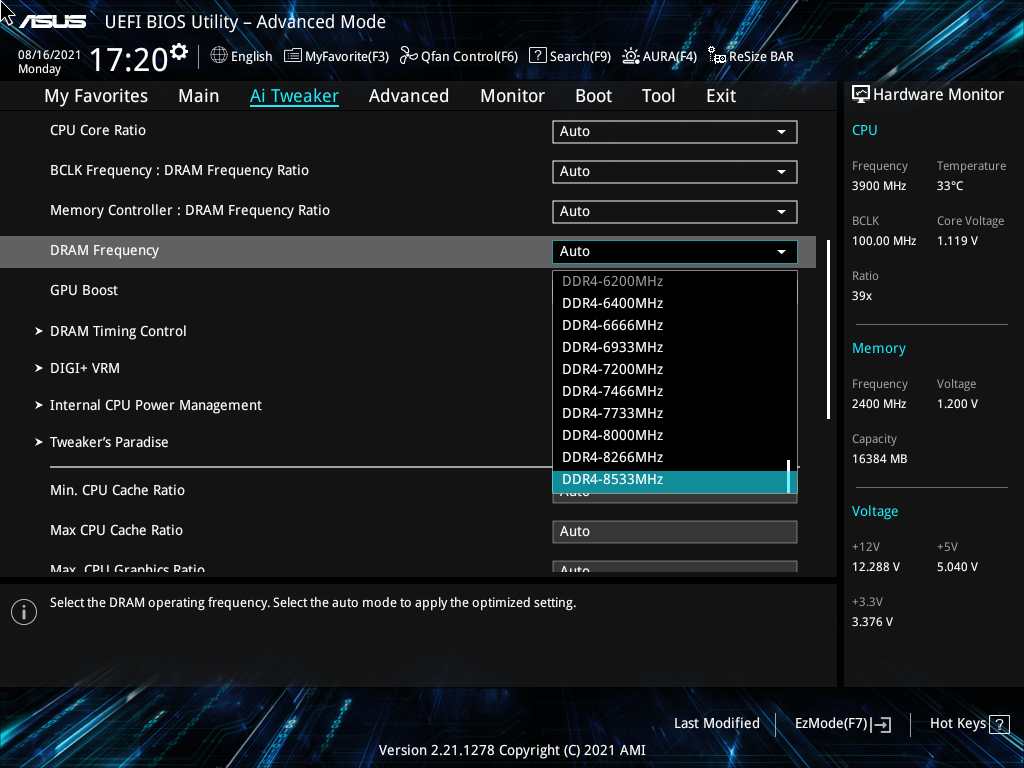The image size is (1024, 768).
Task: Open the Exit tab
Action: coord(721,96)
